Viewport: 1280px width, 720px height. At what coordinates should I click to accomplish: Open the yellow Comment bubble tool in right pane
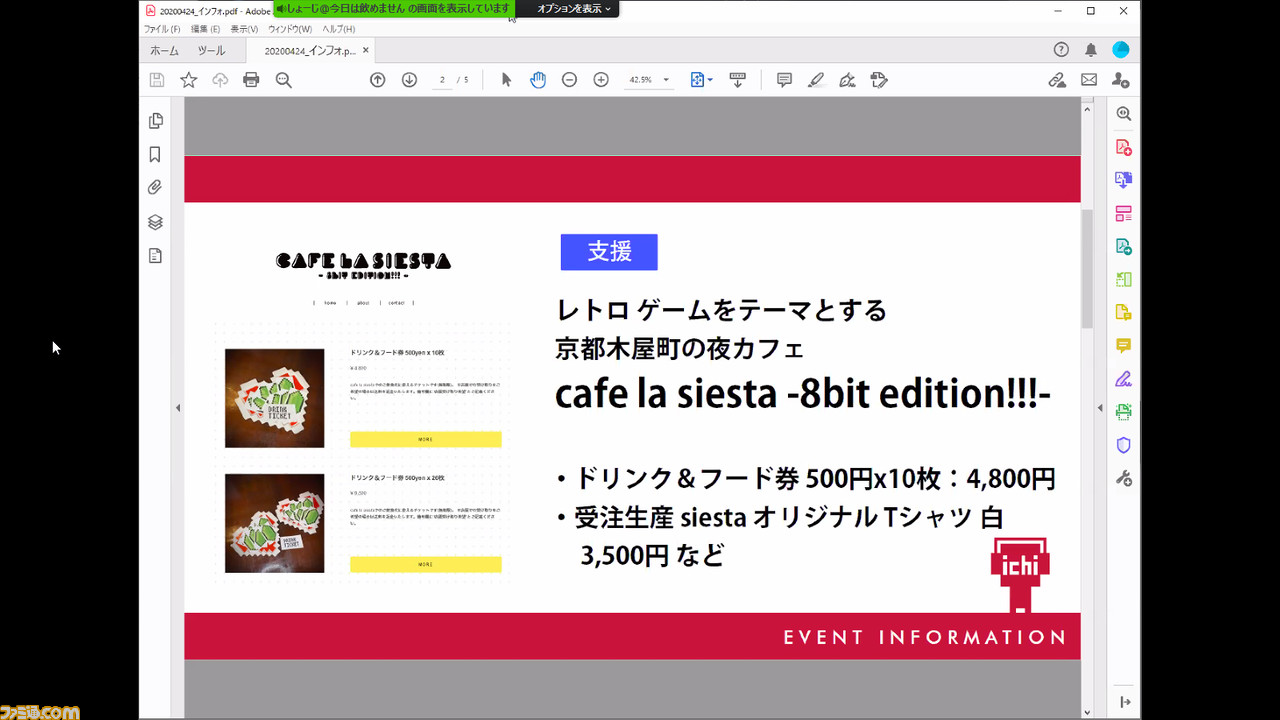pos(1124,346)
